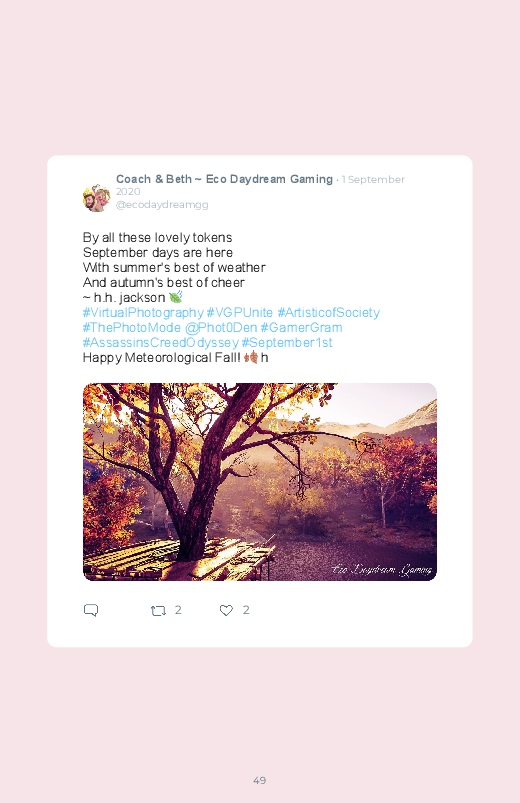Click the retweet arrows icon
Viewport: 520px width, 803px height.
click(x=158, y=610)
